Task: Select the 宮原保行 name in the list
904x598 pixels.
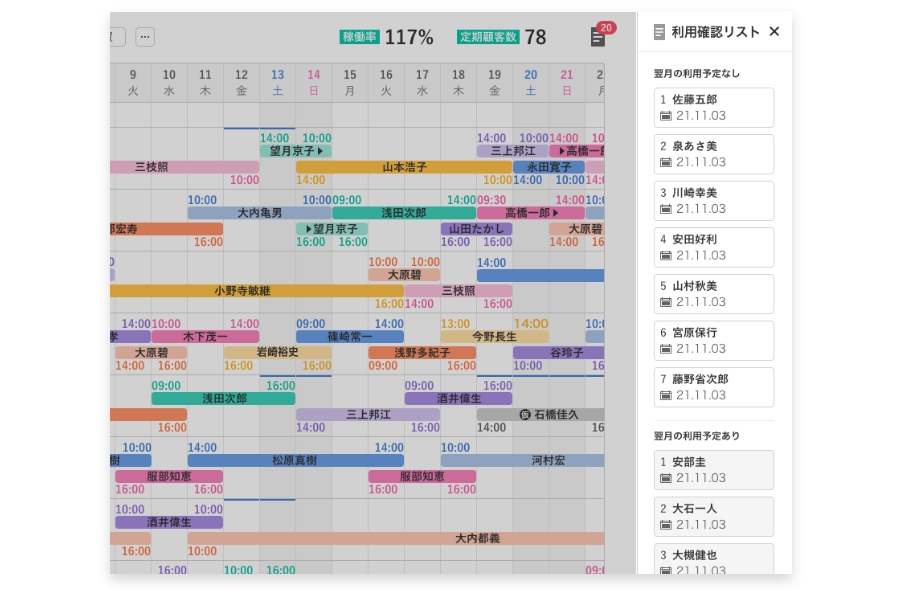Action: tap(695, 333)
